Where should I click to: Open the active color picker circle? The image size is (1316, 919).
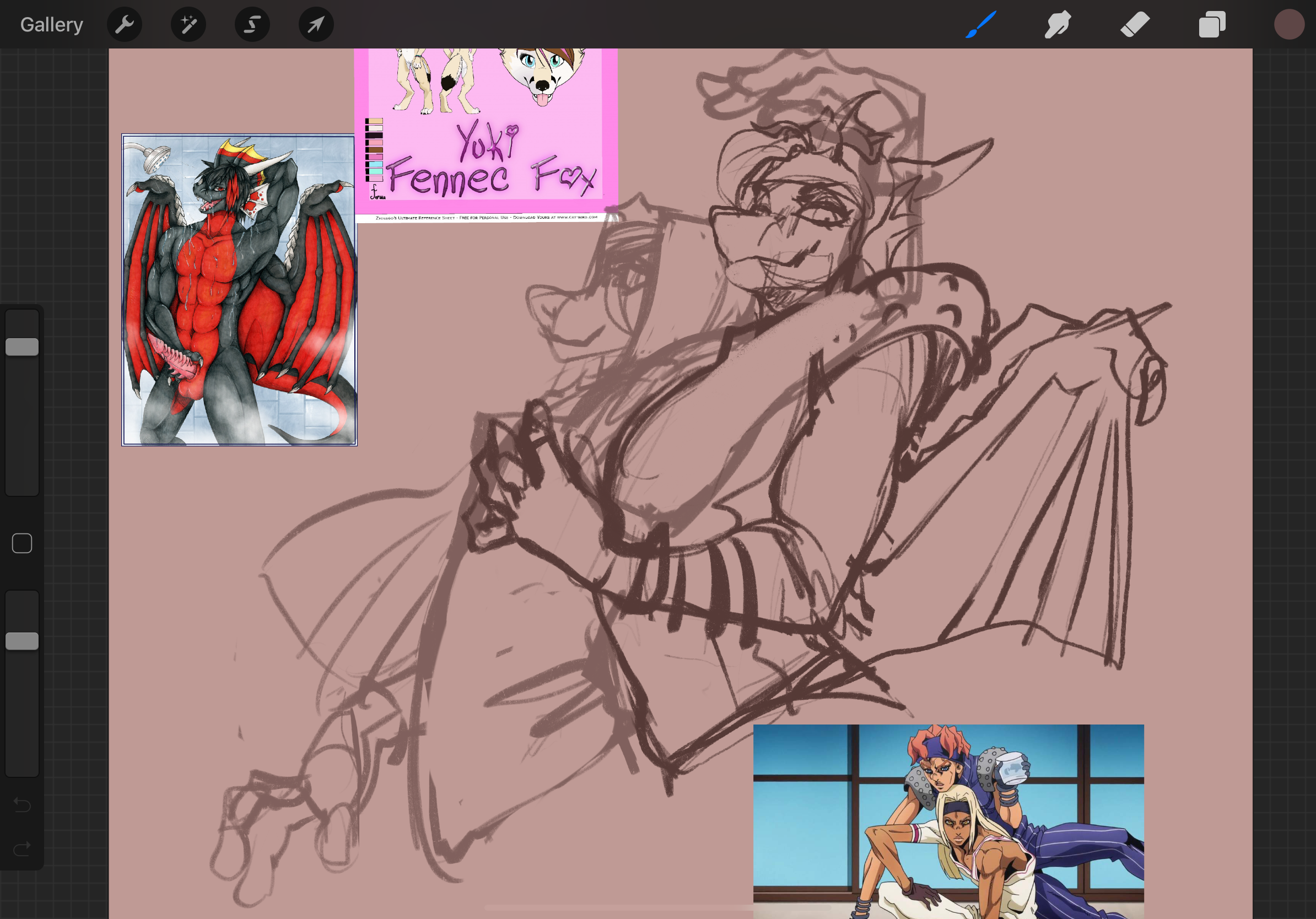click(x=1289, y=25)
